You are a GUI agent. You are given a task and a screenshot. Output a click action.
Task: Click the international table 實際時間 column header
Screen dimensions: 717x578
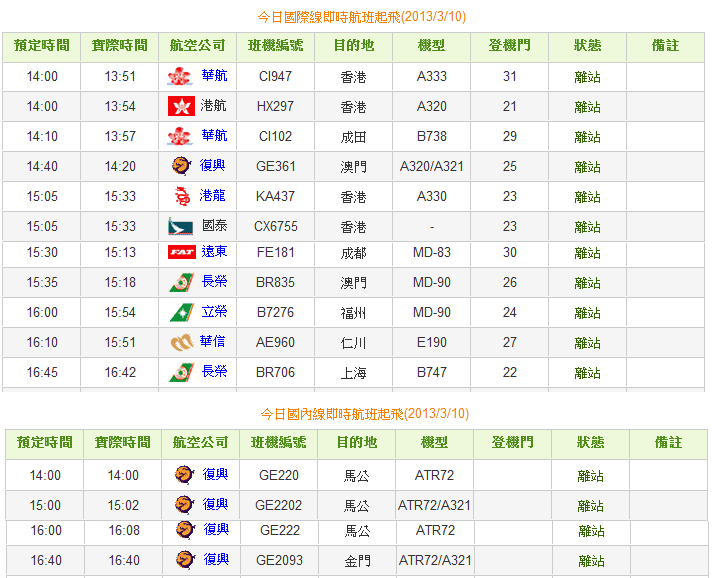point(120,47)
